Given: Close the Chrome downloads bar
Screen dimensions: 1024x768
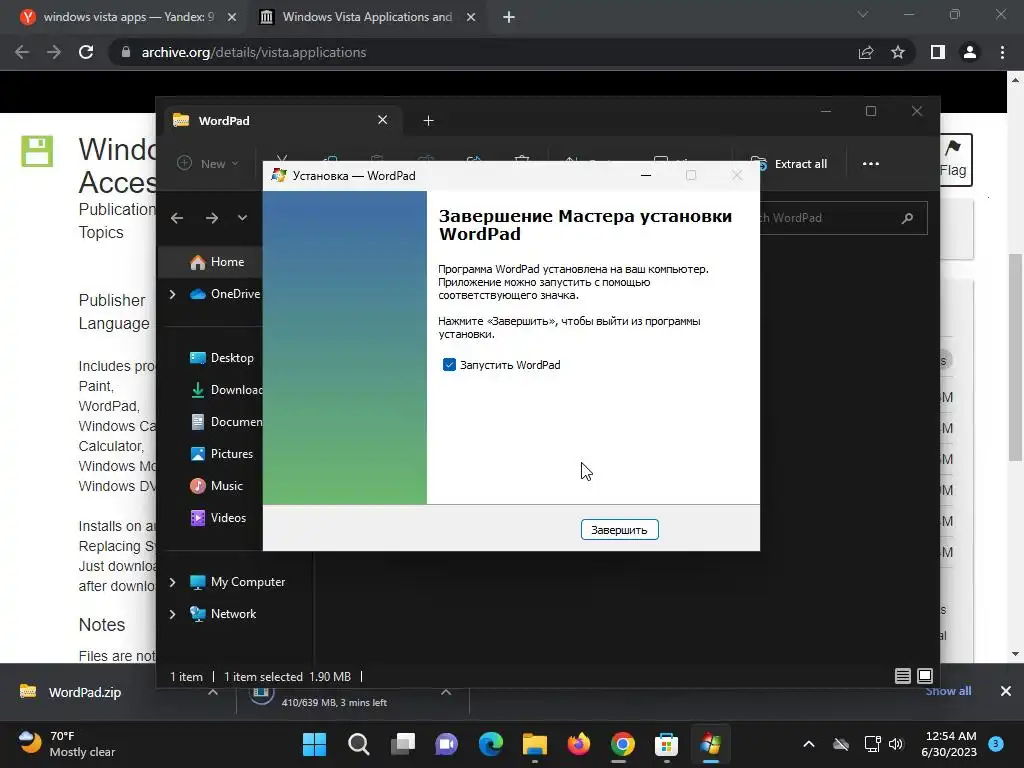Looking at the screenshot, I should coord(1006,691).
